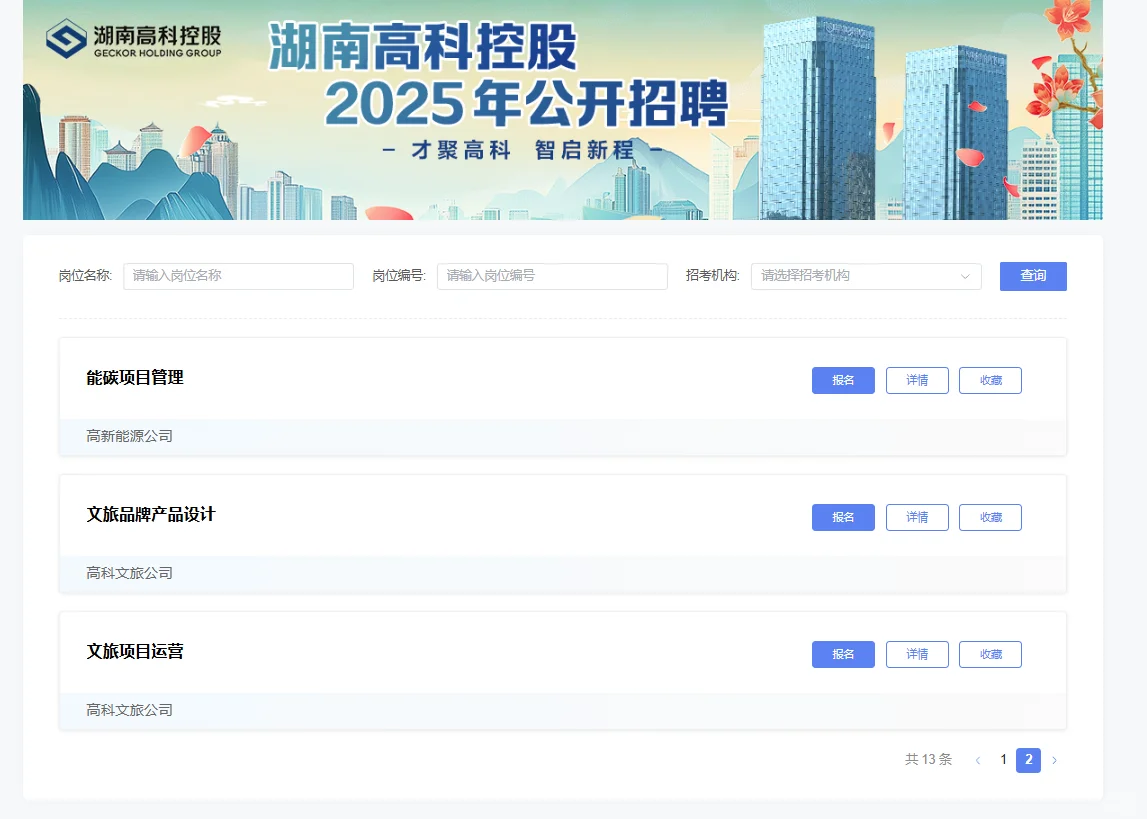Click 报名 for 文旅项目运营
The image size is (1147, 819).
click(x=843, y=654)
